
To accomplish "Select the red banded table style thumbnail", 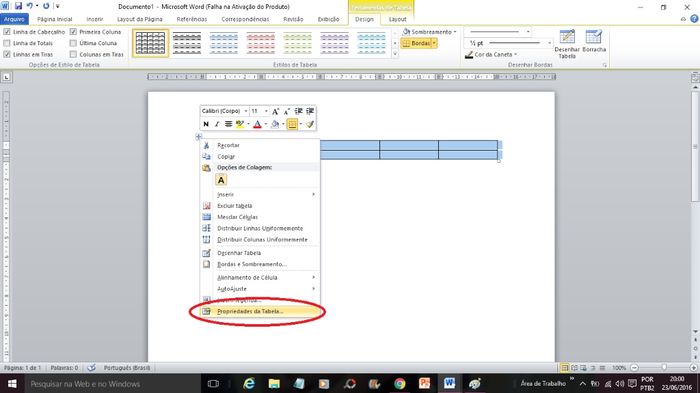I will click(261, 43).
